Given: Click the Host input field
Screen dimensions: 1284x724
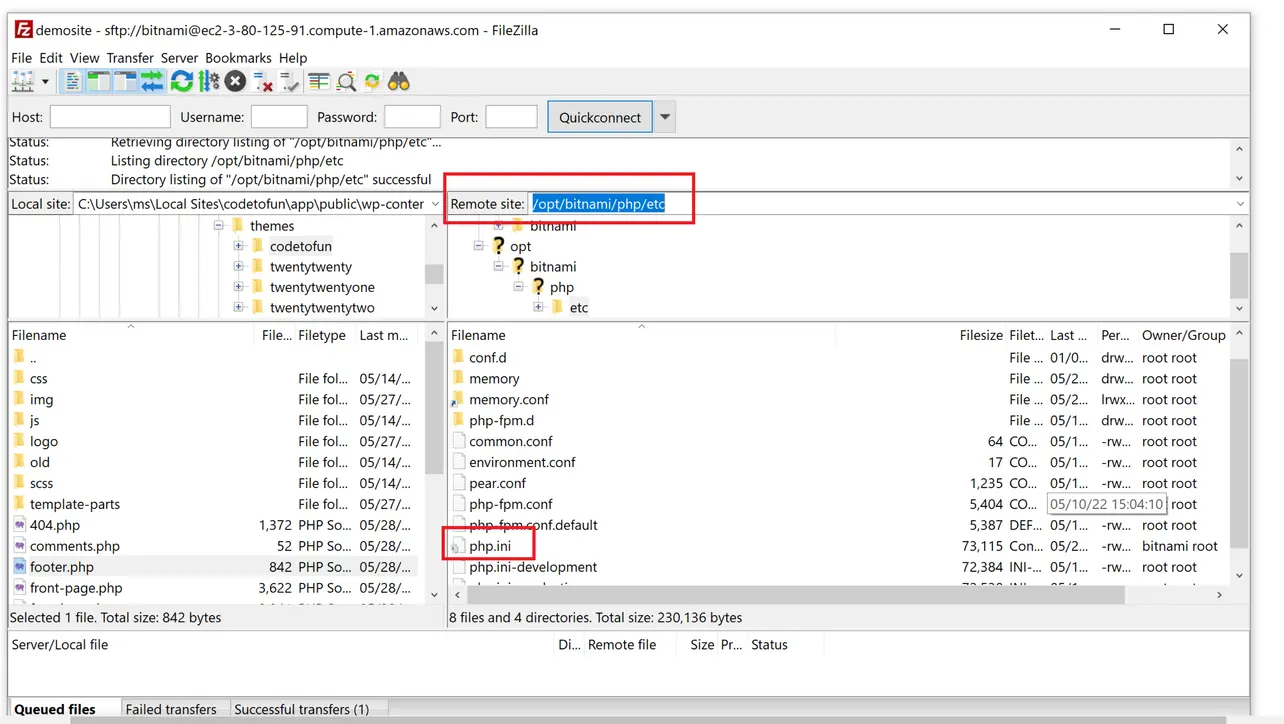Looking at the screenshot, I should point(110,117).
